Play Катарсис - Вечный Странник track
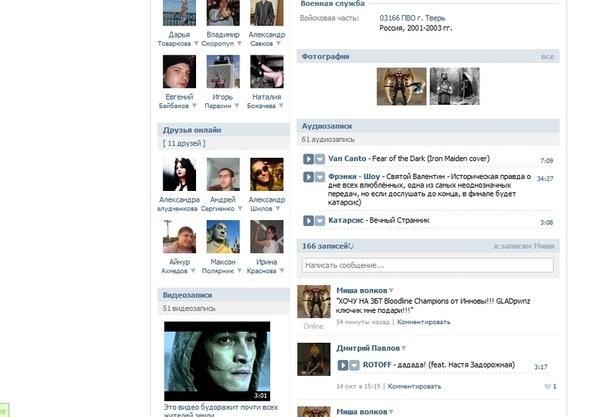 coord(309,222)
